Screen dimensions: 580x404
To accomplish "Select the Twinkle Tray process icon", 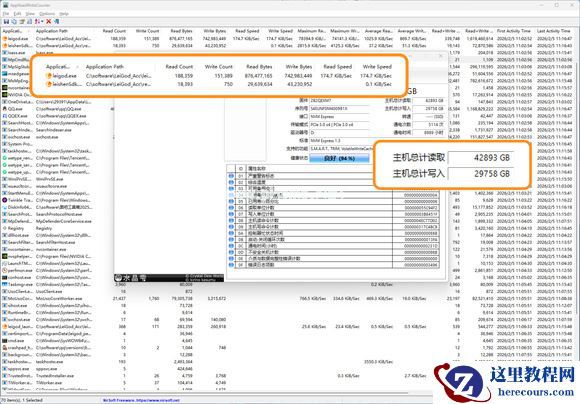I will pos(5,200).
